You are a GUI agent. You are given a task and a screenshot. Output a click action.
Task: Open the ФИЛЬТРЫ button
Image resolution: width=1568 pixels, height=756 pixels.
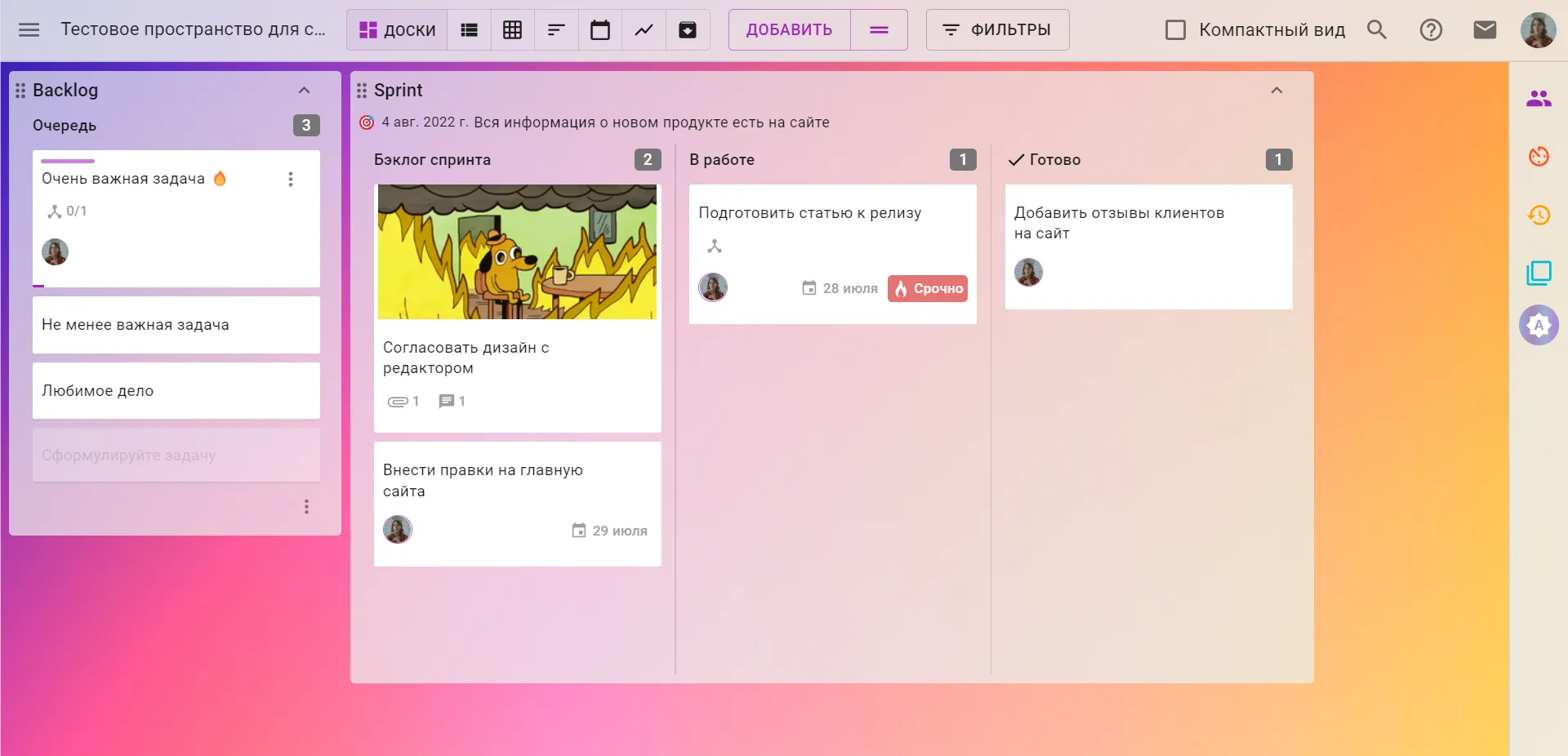997,30
